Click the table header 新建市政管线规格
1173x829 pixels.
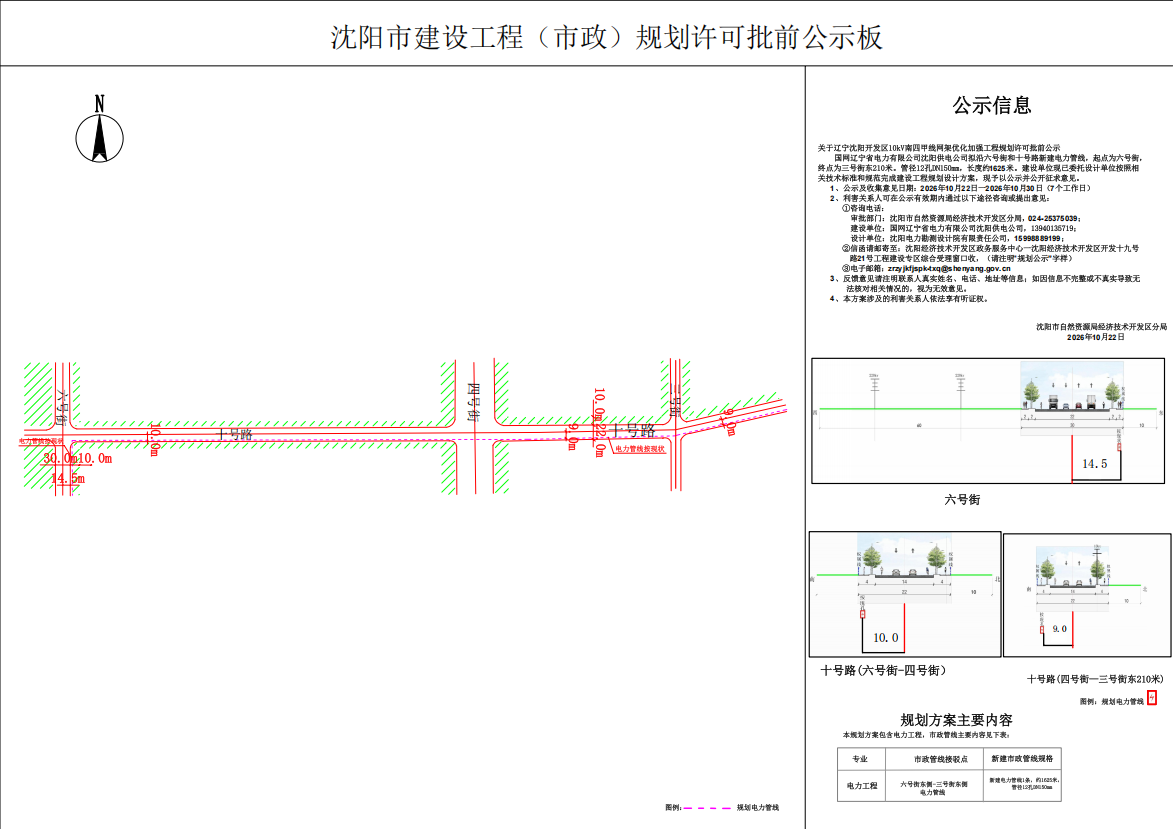tap(1022, 759)
